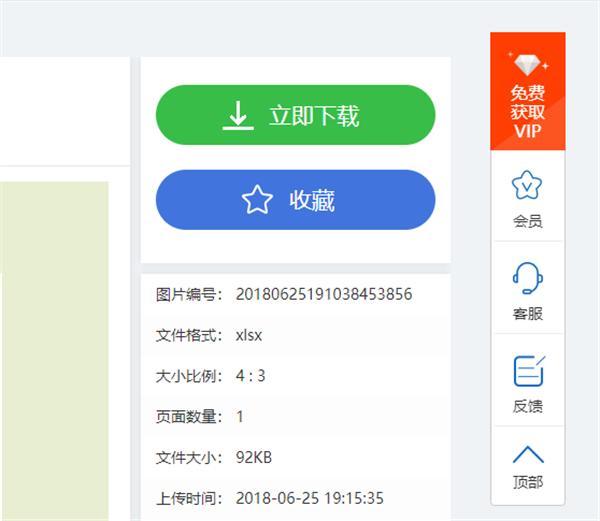The height and width of the screenshot is (521, 600).
Task: Click the diamond VIP icon
Action: (528, 63)
